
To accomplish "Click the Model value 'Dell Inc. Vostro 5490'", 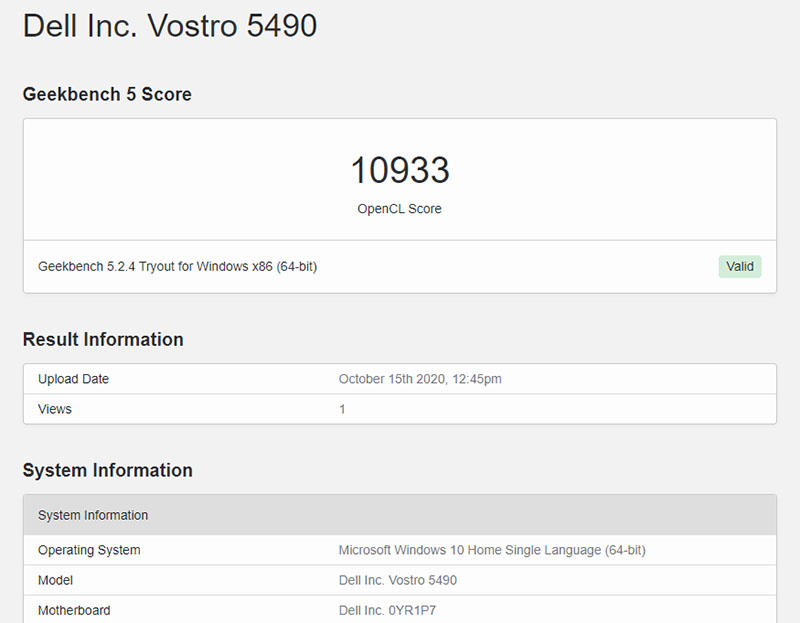I will (398, 580).
